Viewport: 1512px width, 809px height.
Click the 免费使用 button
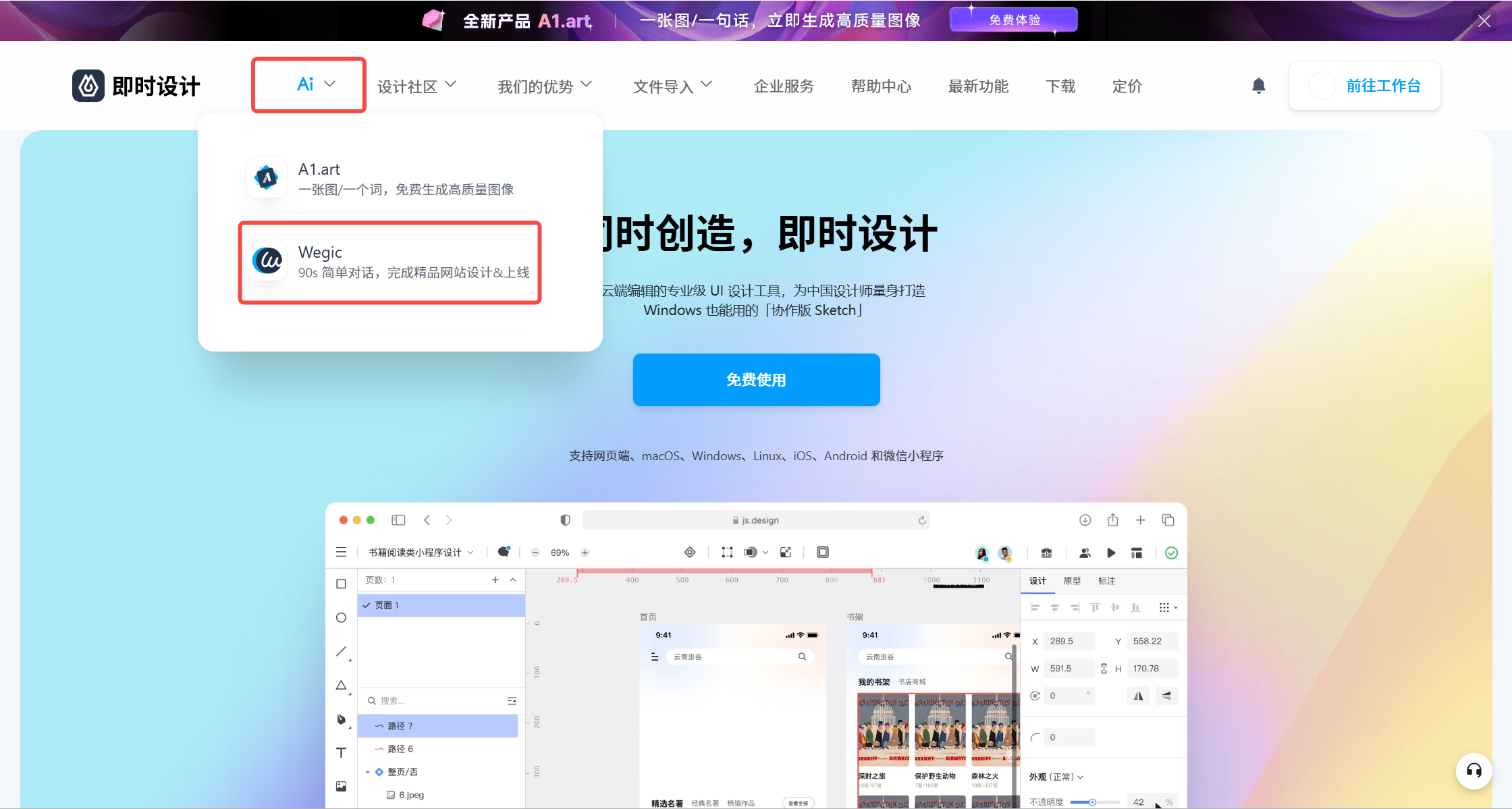[x=756, y=380]
